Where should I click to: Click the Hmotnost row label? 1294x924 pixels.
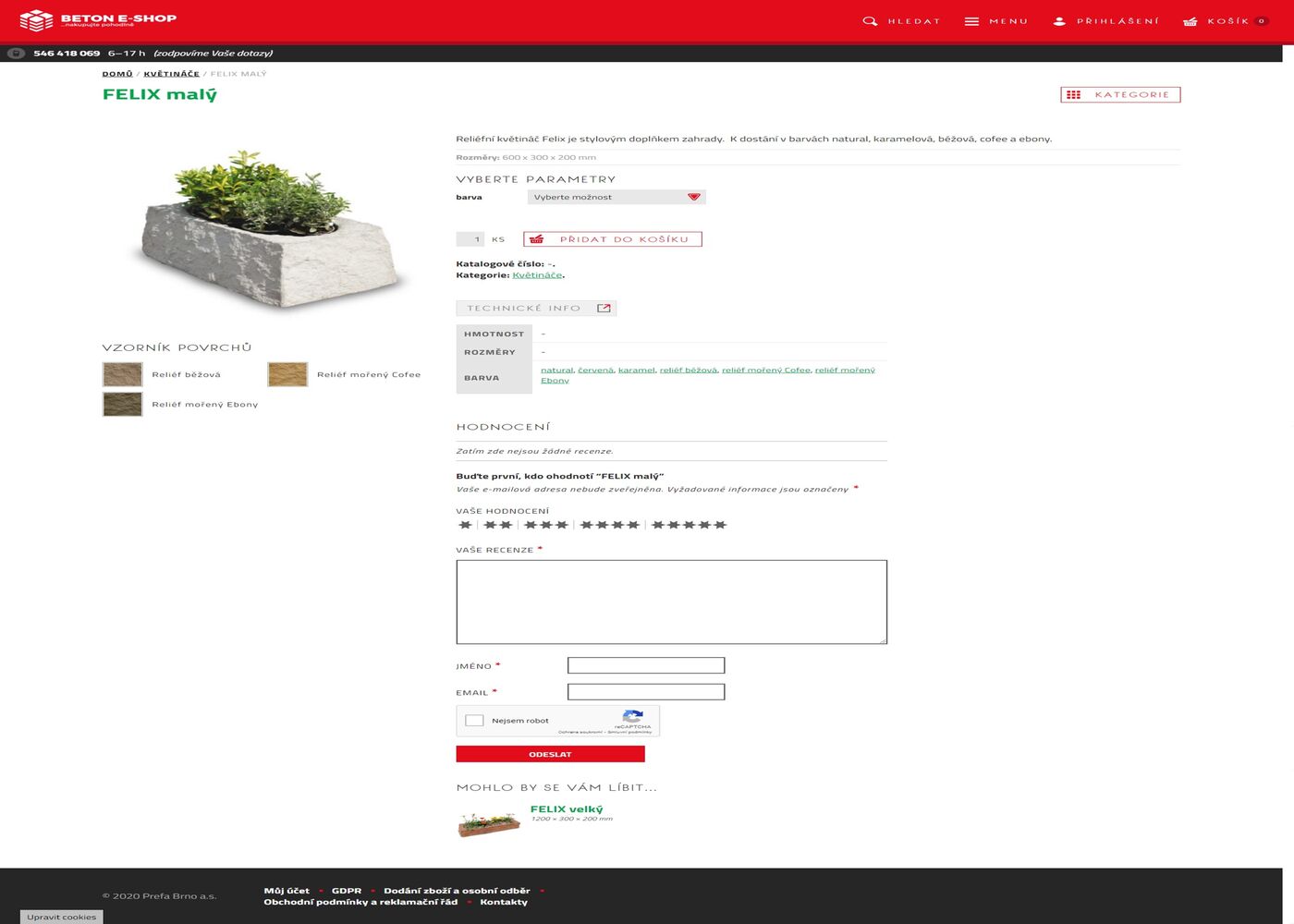pyautogui.click(x=494, y=334)
